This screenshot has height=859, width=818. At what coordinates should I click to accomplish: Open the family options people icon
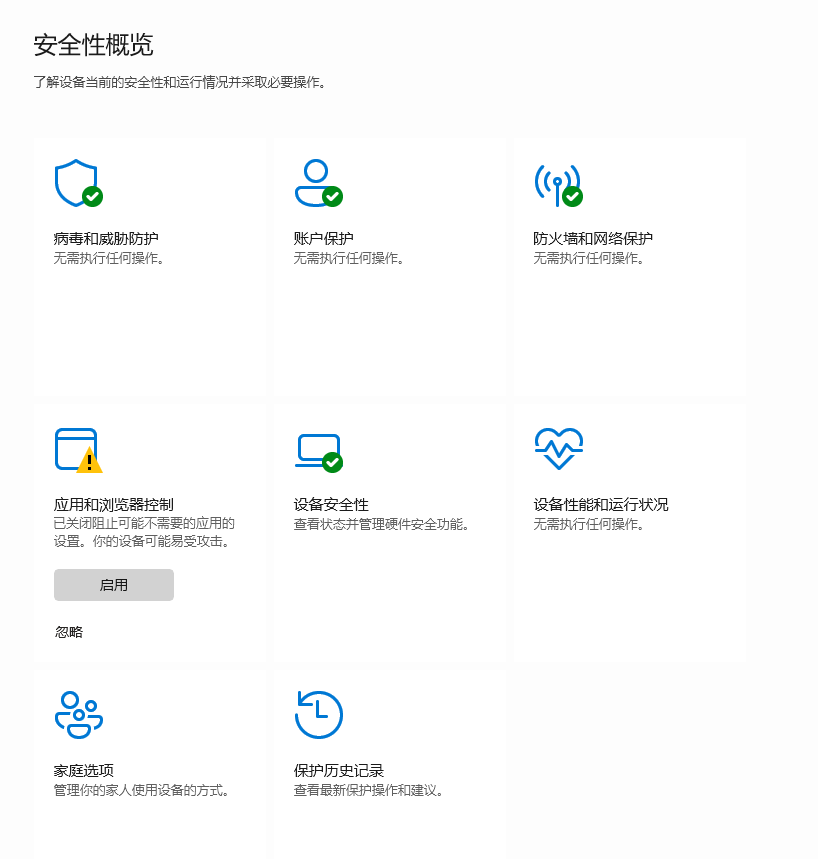click(x=78, y=715)
